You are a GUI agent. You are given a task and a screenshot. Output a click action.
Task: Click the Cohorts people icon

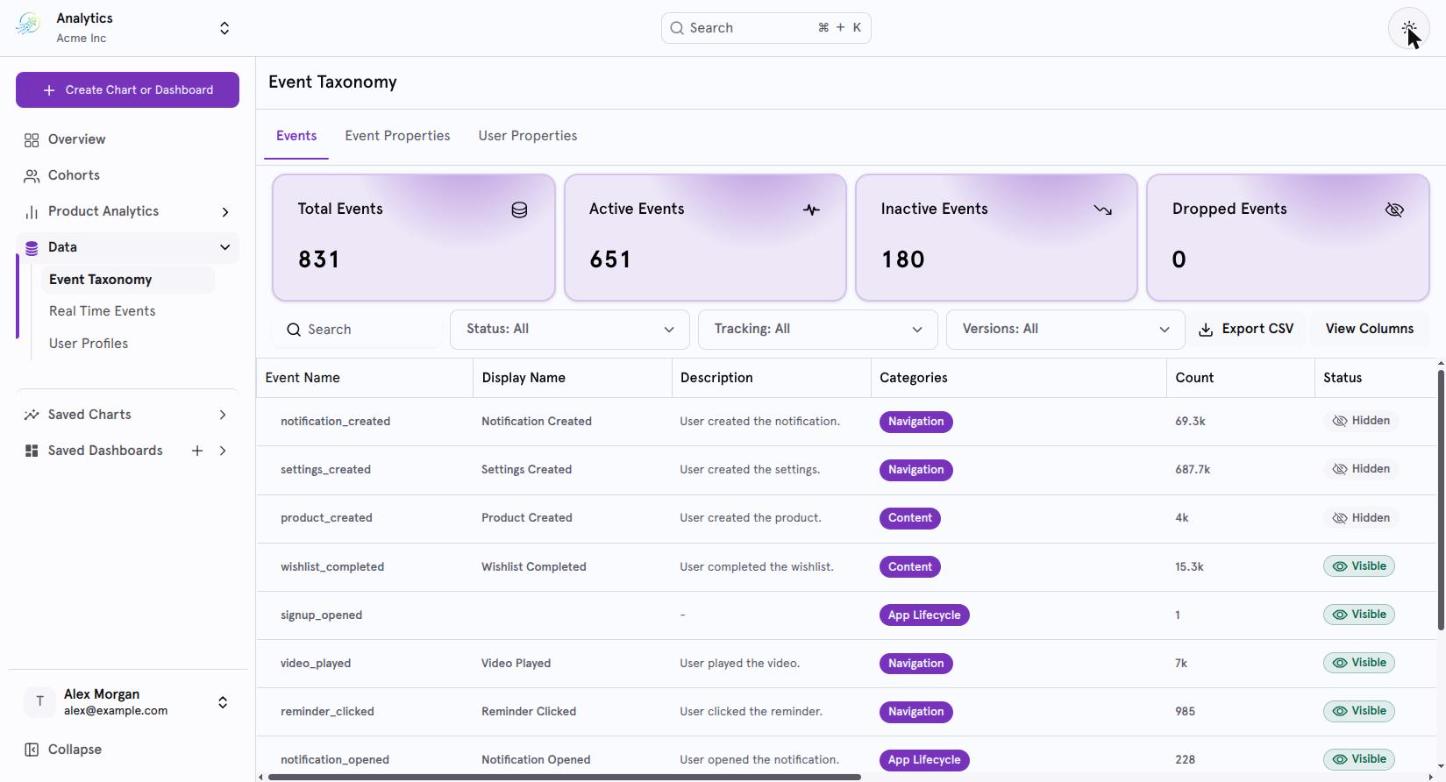32,176
